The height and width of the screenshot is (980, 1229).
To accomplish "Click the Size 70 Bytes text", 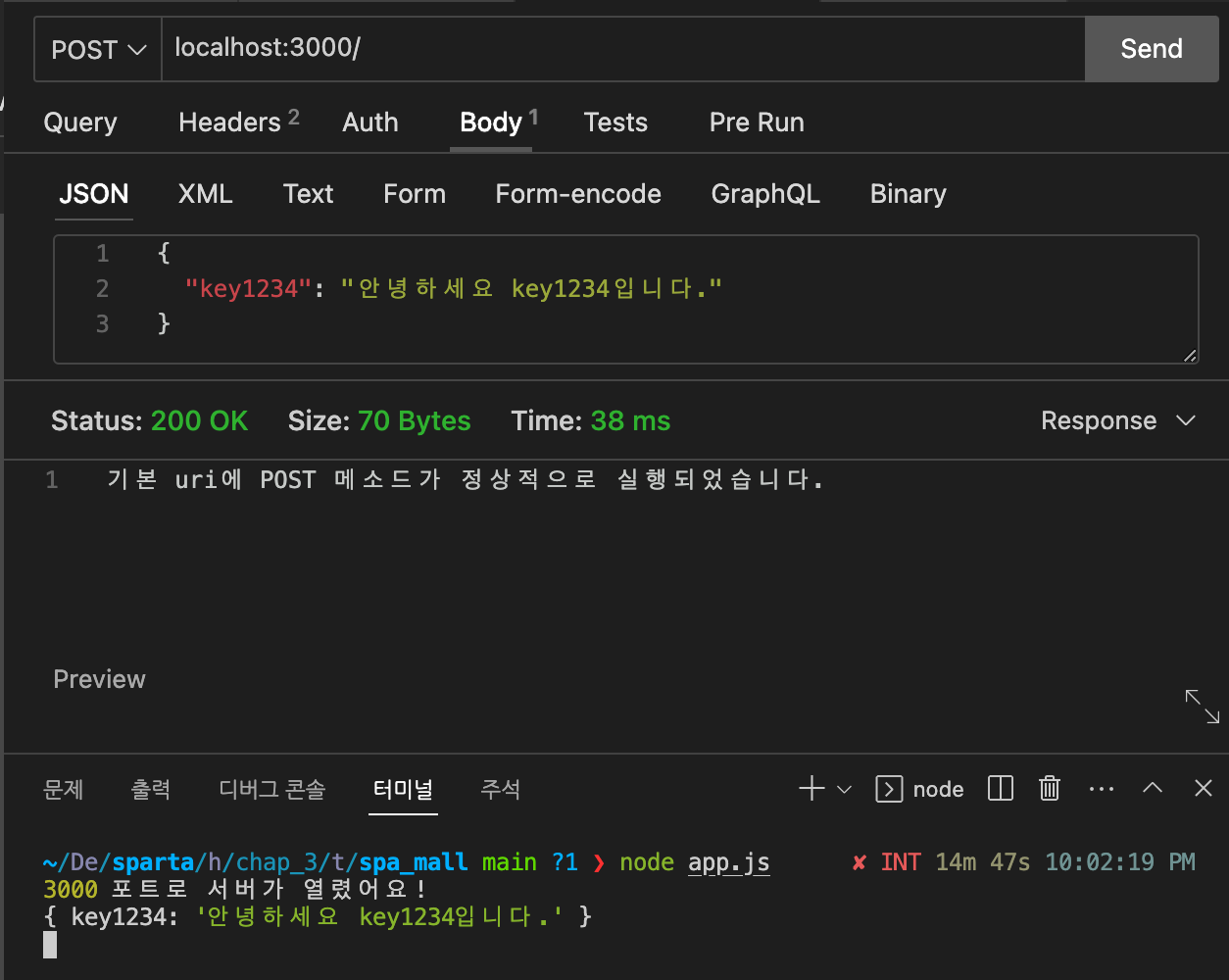I will [x=379, y=421].
